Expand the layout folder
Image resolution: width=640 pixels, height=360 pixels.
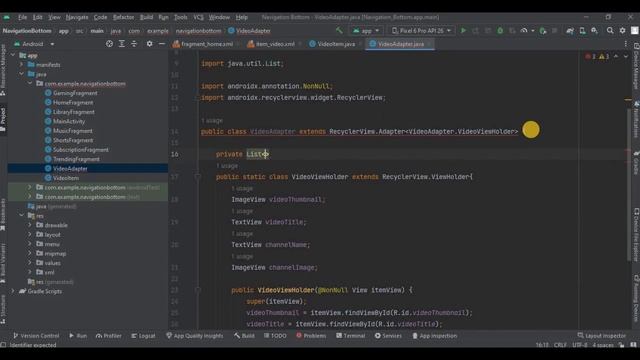click(30, 234)
